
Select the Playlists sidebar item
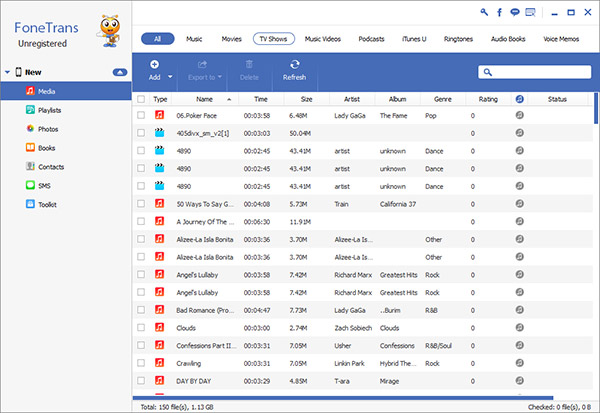(50, 110)
